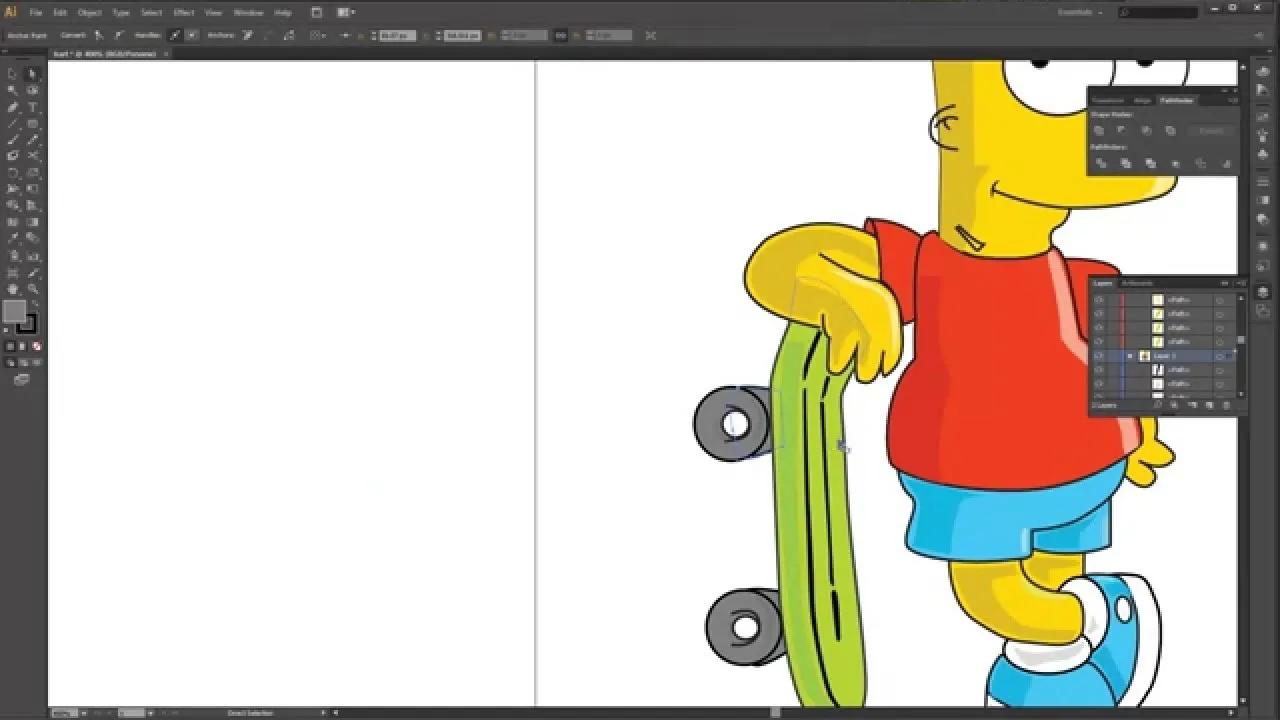Toggle visibility of <Path> just below Layer 1
This screenshot has width=1280, height=720.
coord(1100,370)
